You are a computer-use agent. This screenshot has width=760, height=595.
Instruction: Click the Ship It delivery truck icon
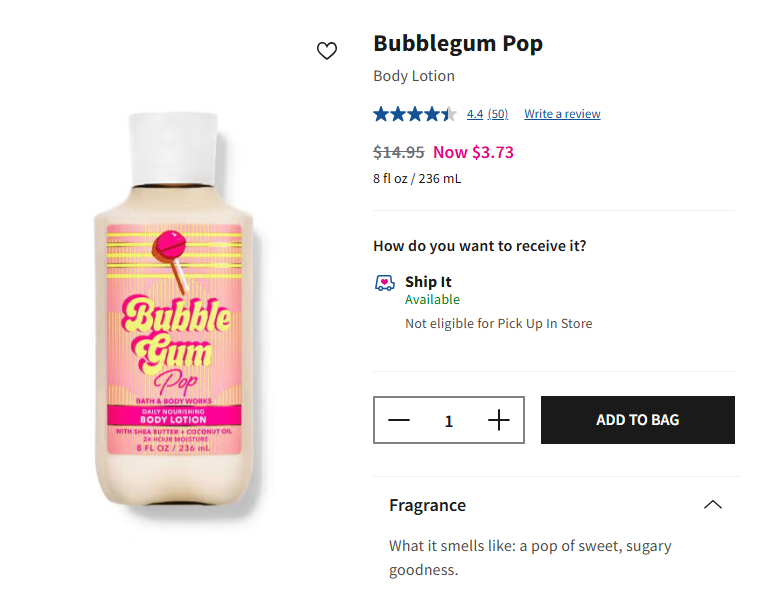click(385, 283)
